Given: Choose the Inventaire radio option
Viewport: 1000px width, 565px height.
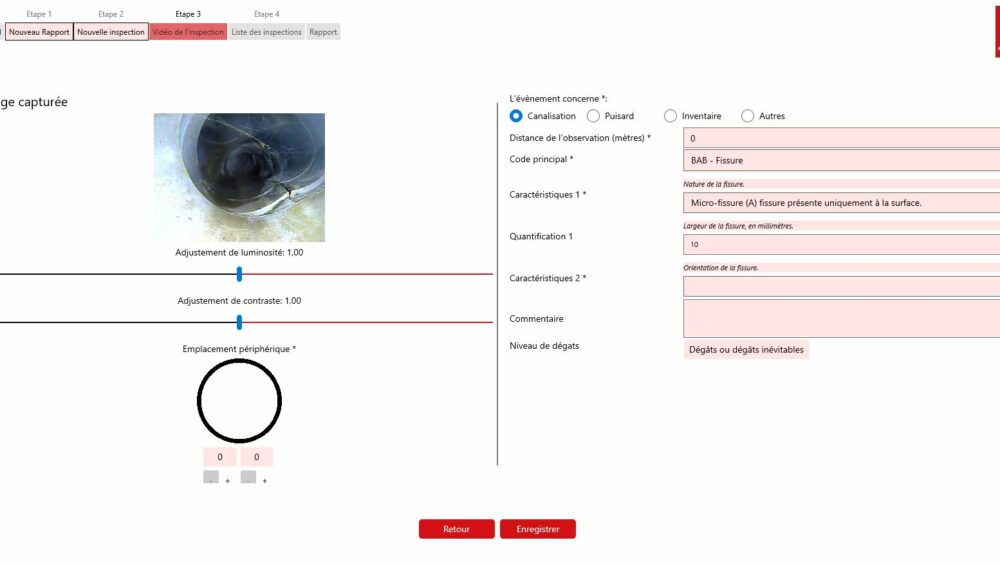Looking at the screenshot, I should (670, 116).
